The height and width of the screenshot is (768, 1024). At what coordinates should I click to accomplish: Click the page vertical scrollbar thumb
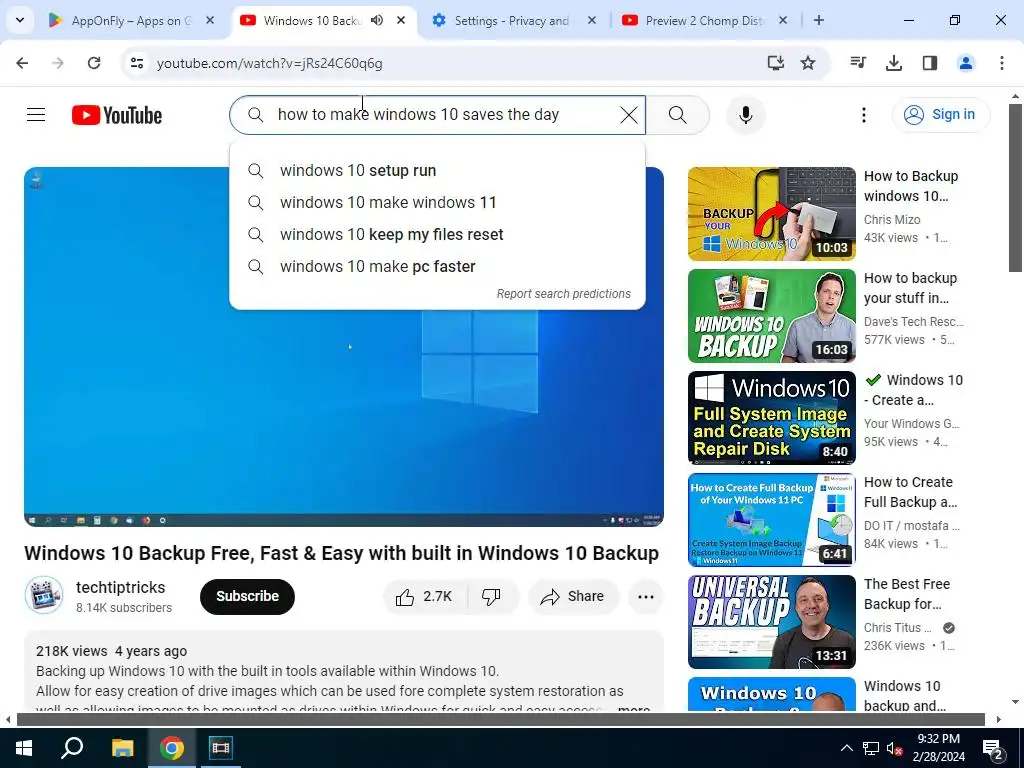[x=1015, y=187]
